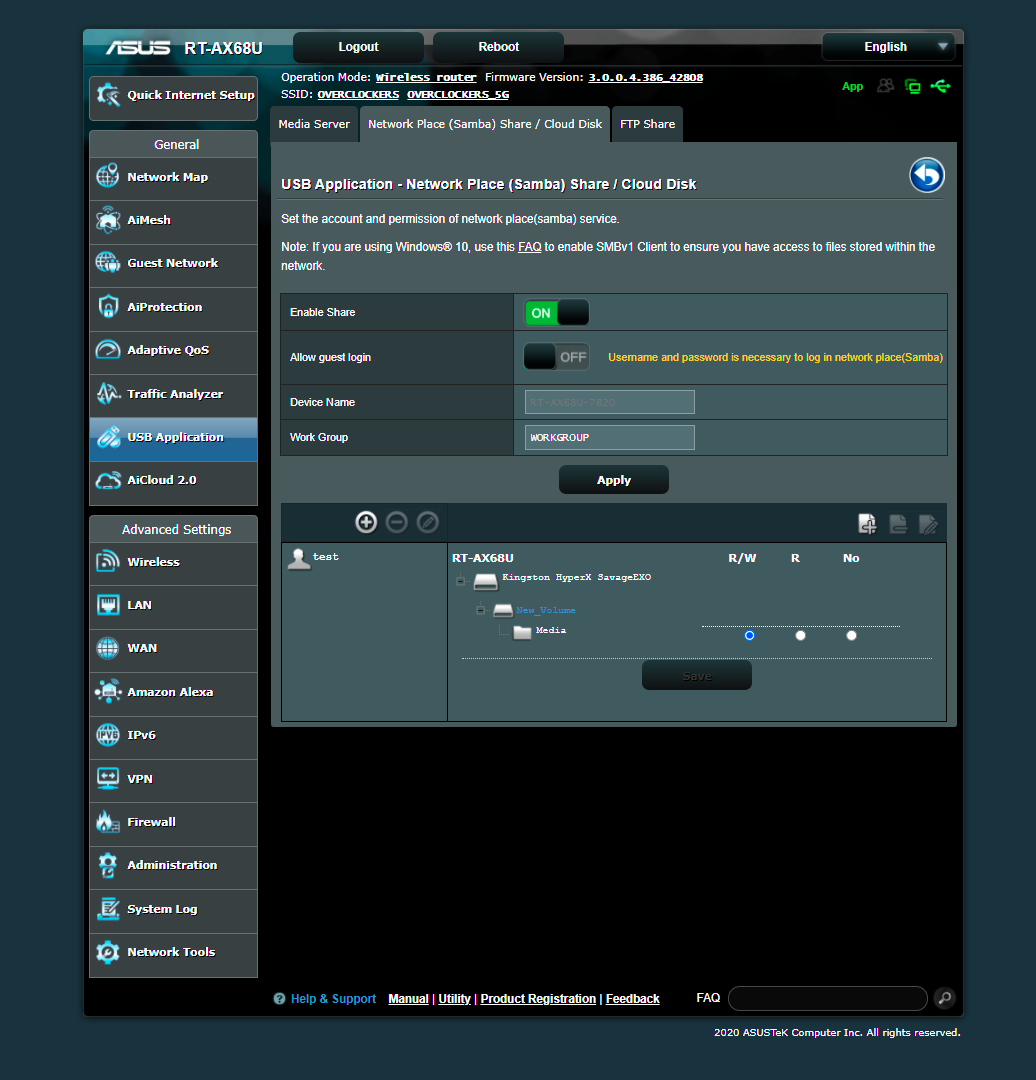This screenshot has height=1080, width=1036.
Task: Delete account using the minus icon
Action: point(397,522)
